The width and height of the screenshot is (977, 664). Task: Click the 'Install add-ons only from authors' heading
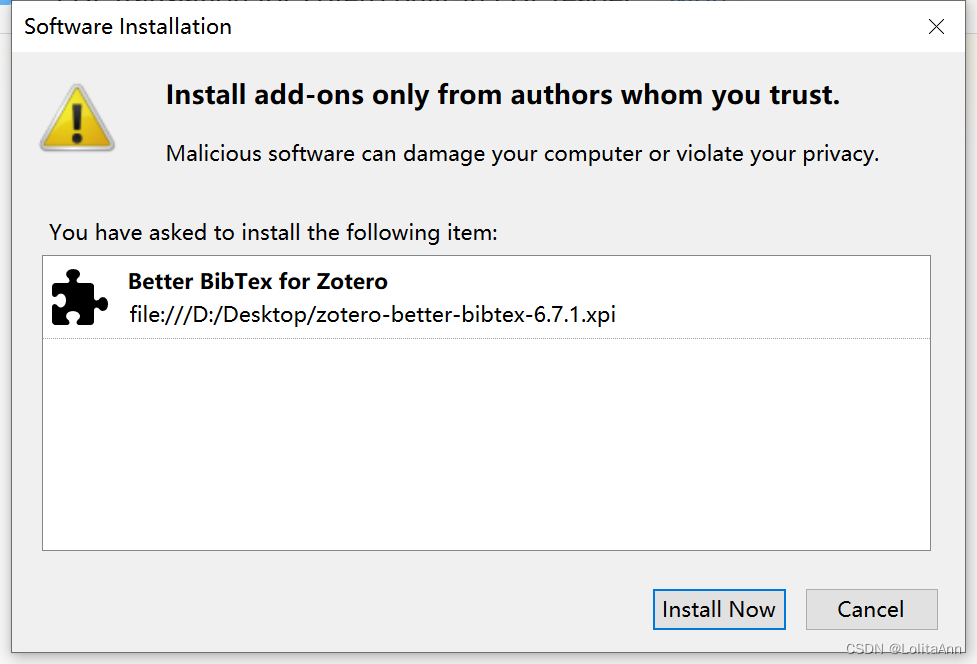point(503,95)
